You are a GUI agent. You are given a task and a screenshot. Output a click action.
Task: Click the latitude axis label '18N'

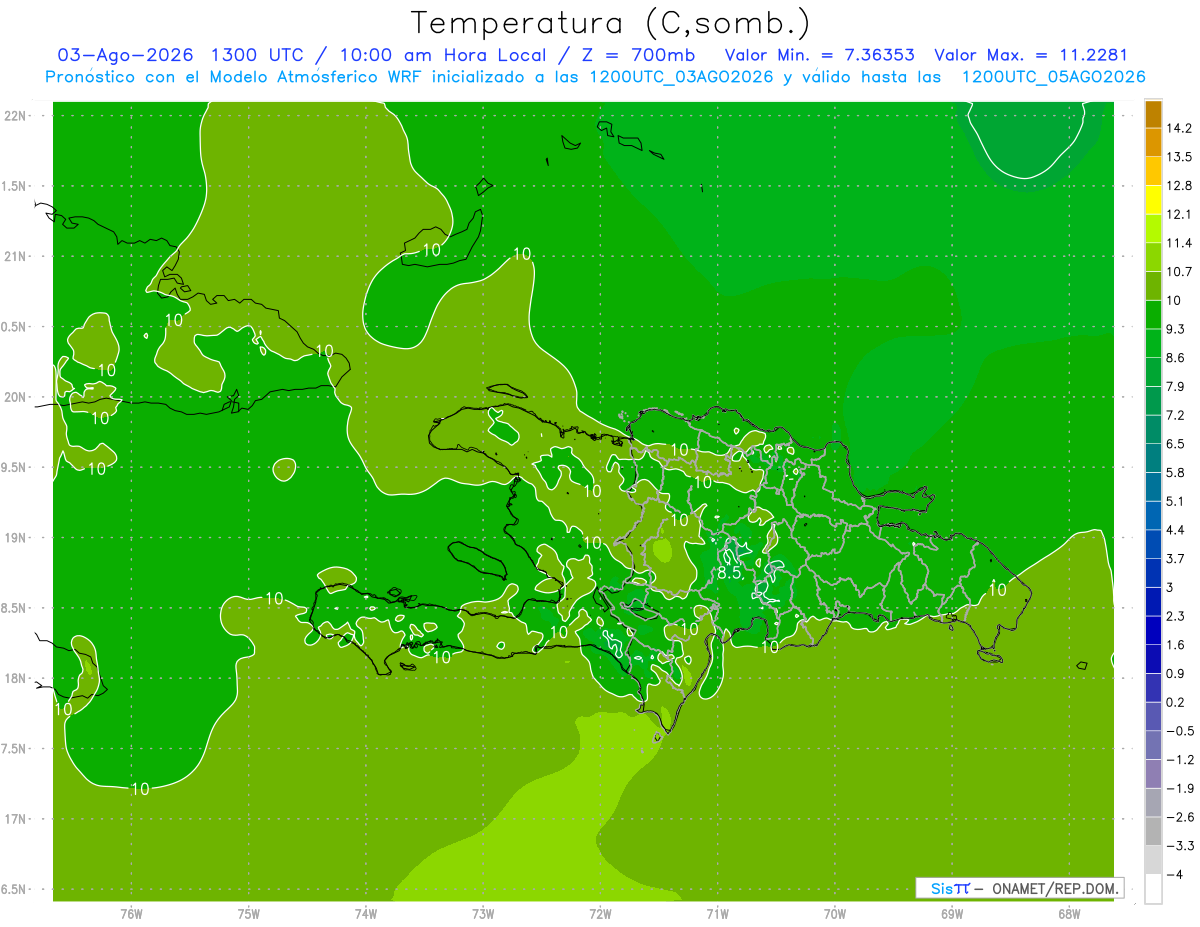[15, 679]
